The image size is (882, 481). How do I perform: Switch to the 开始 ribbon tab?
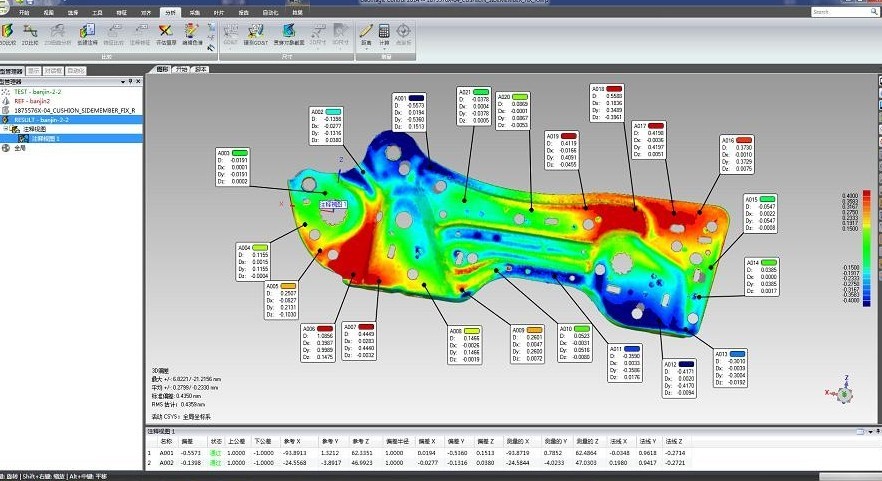[24, 12]
